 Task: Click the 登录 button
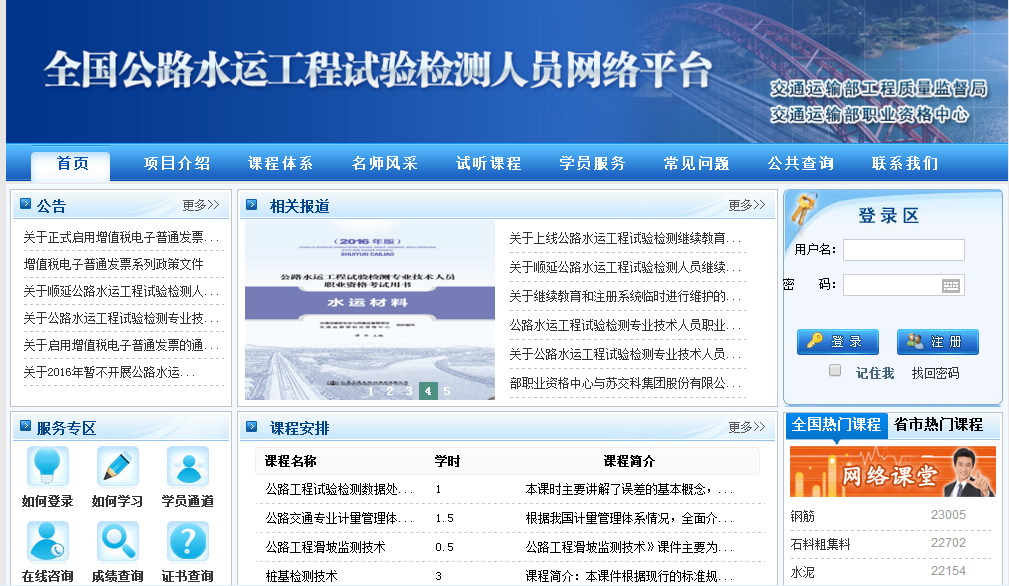pyautogui.click(x=837, y=342)
